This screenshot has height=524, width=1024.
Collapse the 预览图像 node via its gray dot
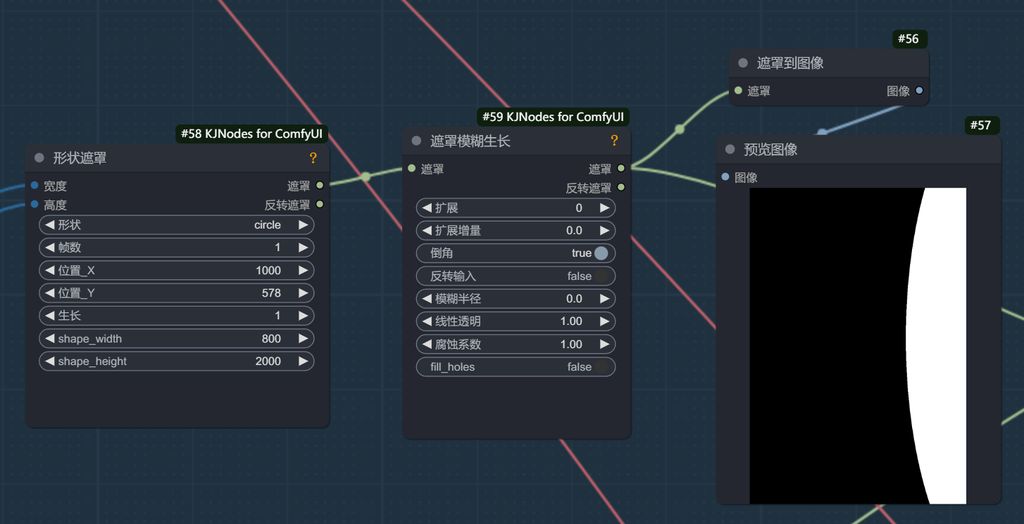click(x=730, y=150)
